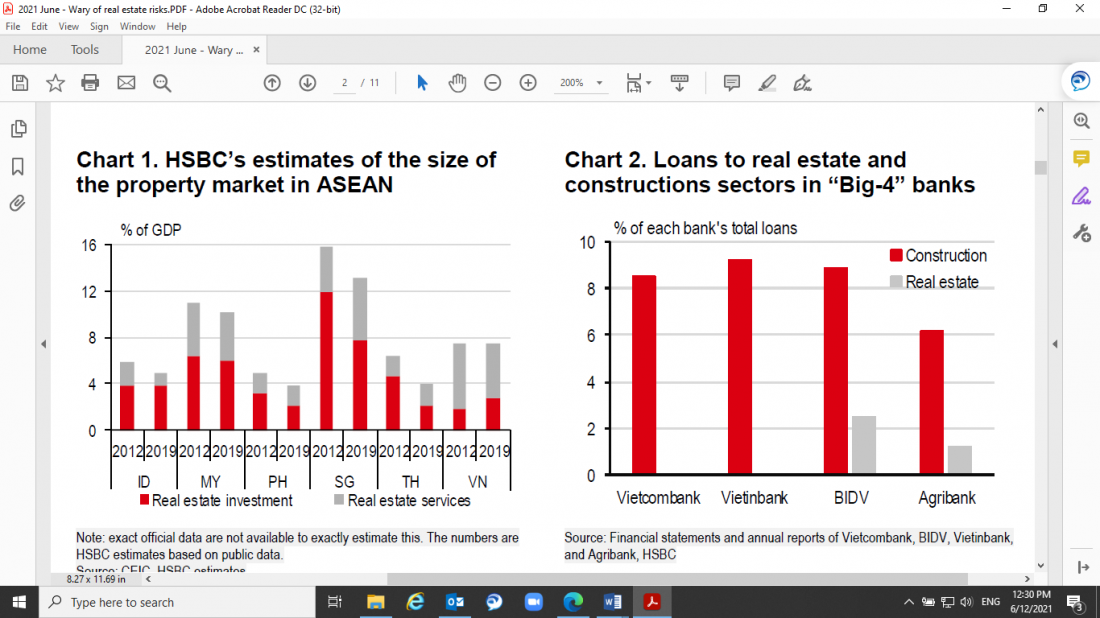Open the Edit menu

[39, 27]
